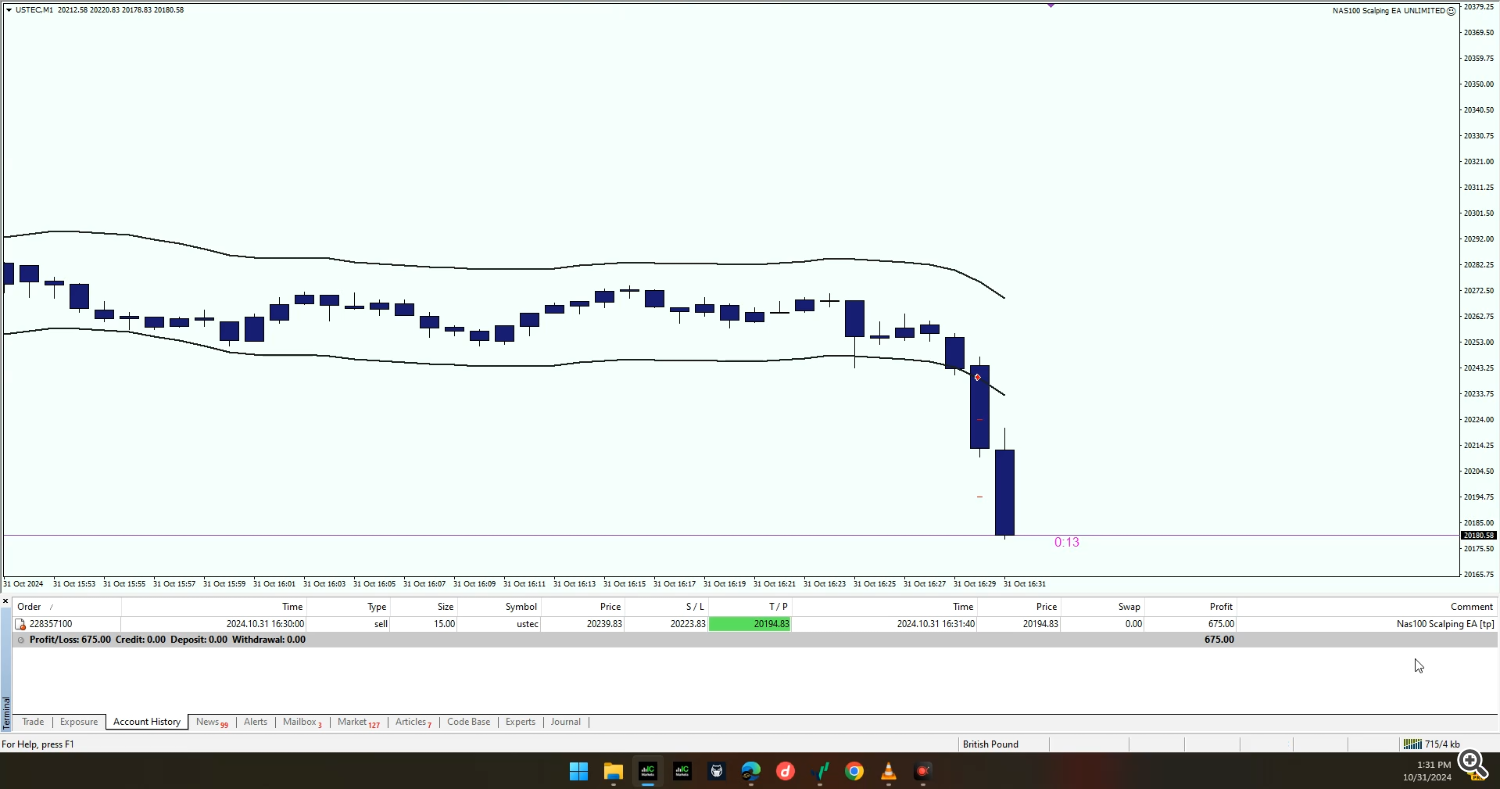Open the Journal tab

point(565,722)
